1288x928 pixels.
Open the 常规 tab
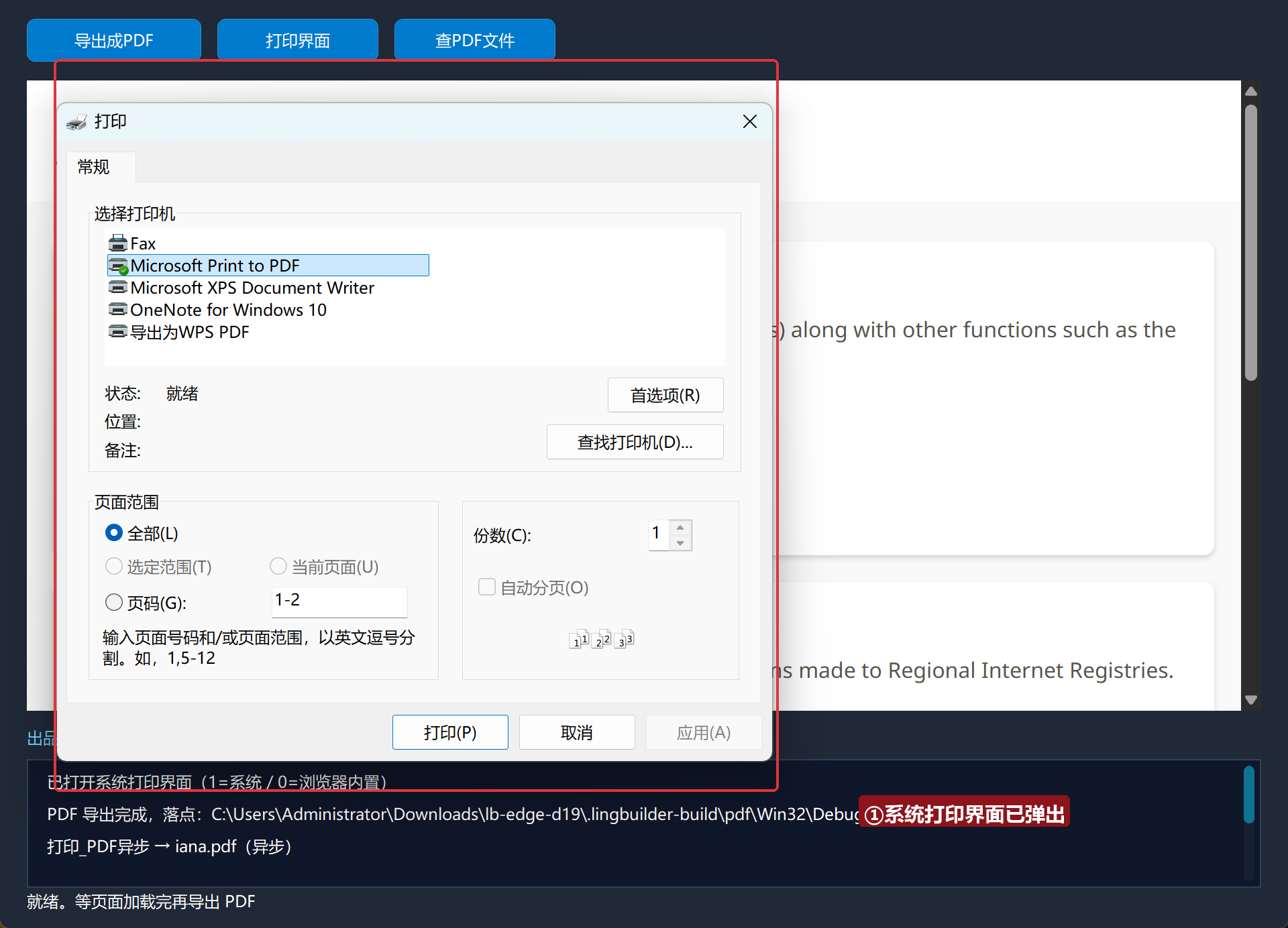click(x=93, y=167)
